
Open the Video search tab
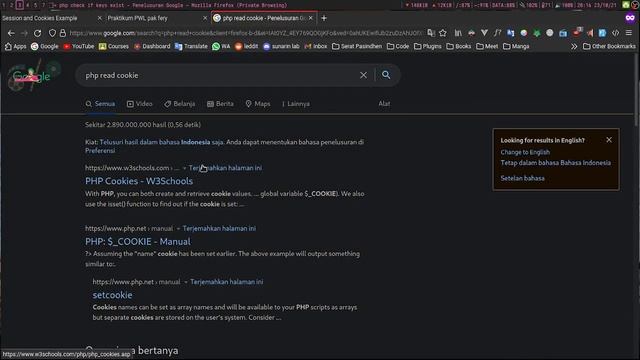pyautogui.click(x=140, y=104)
